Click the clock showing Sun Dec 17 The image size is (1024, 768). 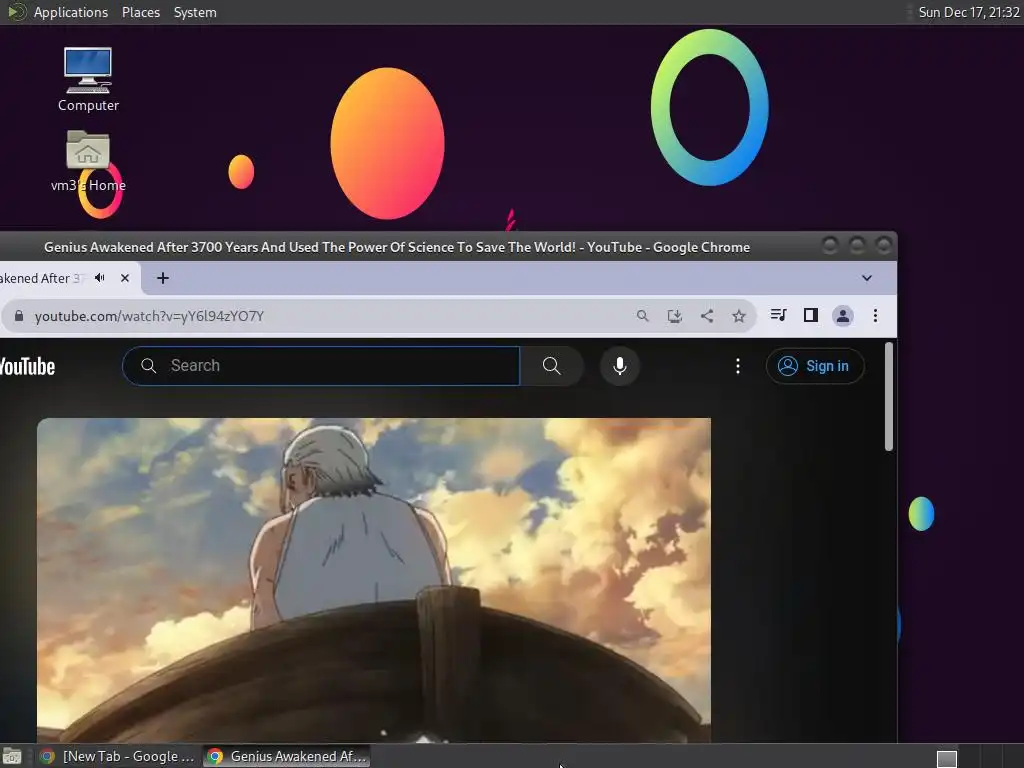(x=968, y=12)
